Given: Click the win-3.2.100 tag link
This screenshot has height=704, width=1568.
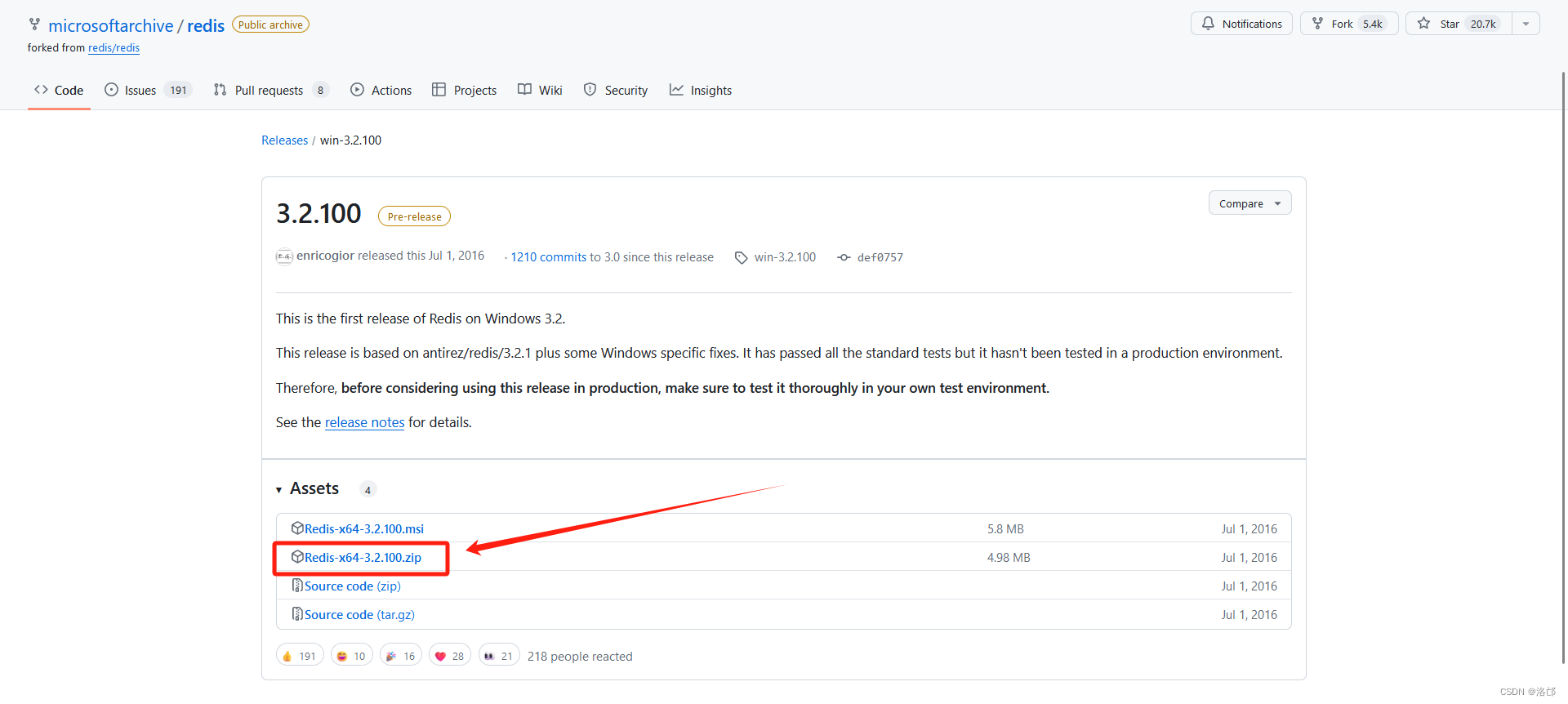Looking at the screenshot, I should [x=785, y=257].
